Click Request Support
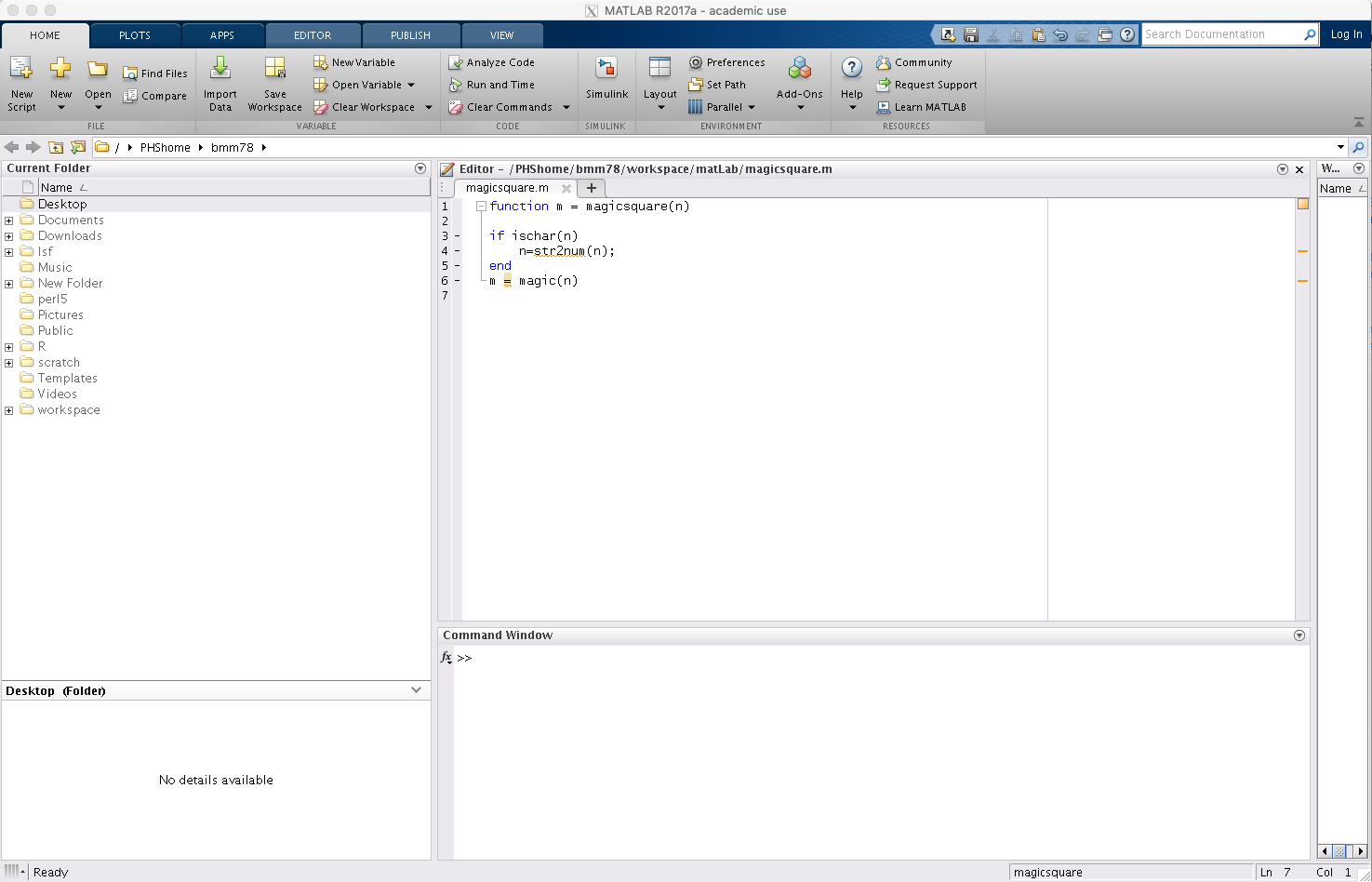 (927, 85)
